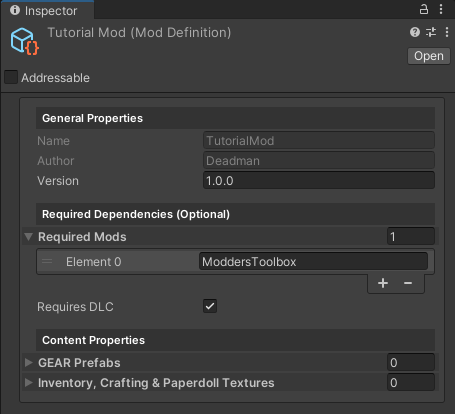Remove the Required Mods element with minus
This screenshot has width=455, height=414.
point(408,283)
